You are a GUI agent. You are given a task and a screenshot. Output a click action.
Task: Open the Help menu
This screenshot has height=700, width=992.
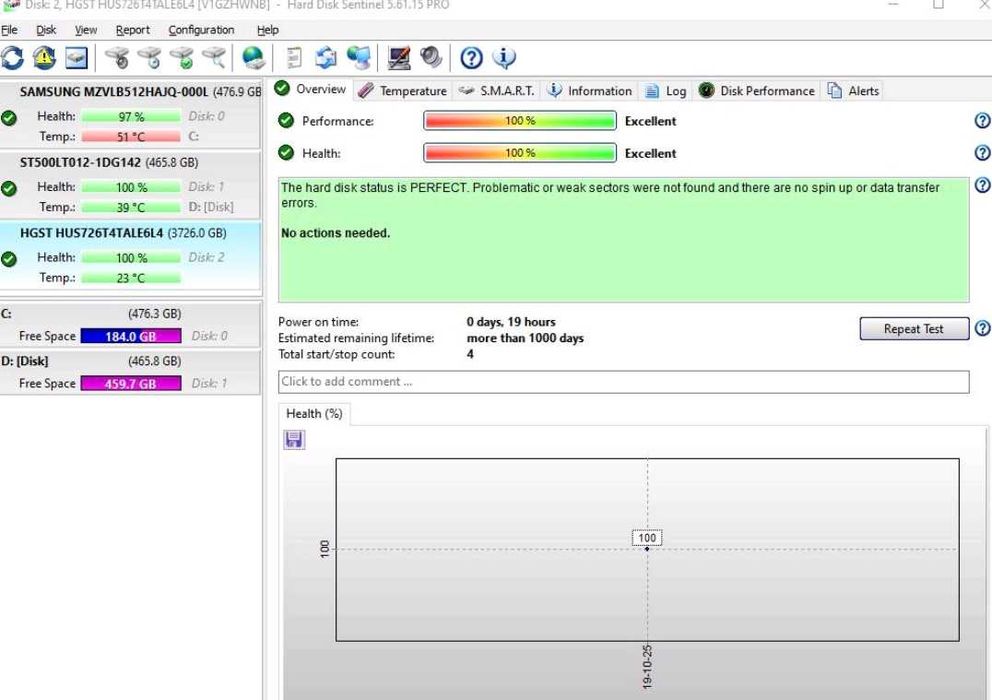pyautogui.click(x=268, y=30)
